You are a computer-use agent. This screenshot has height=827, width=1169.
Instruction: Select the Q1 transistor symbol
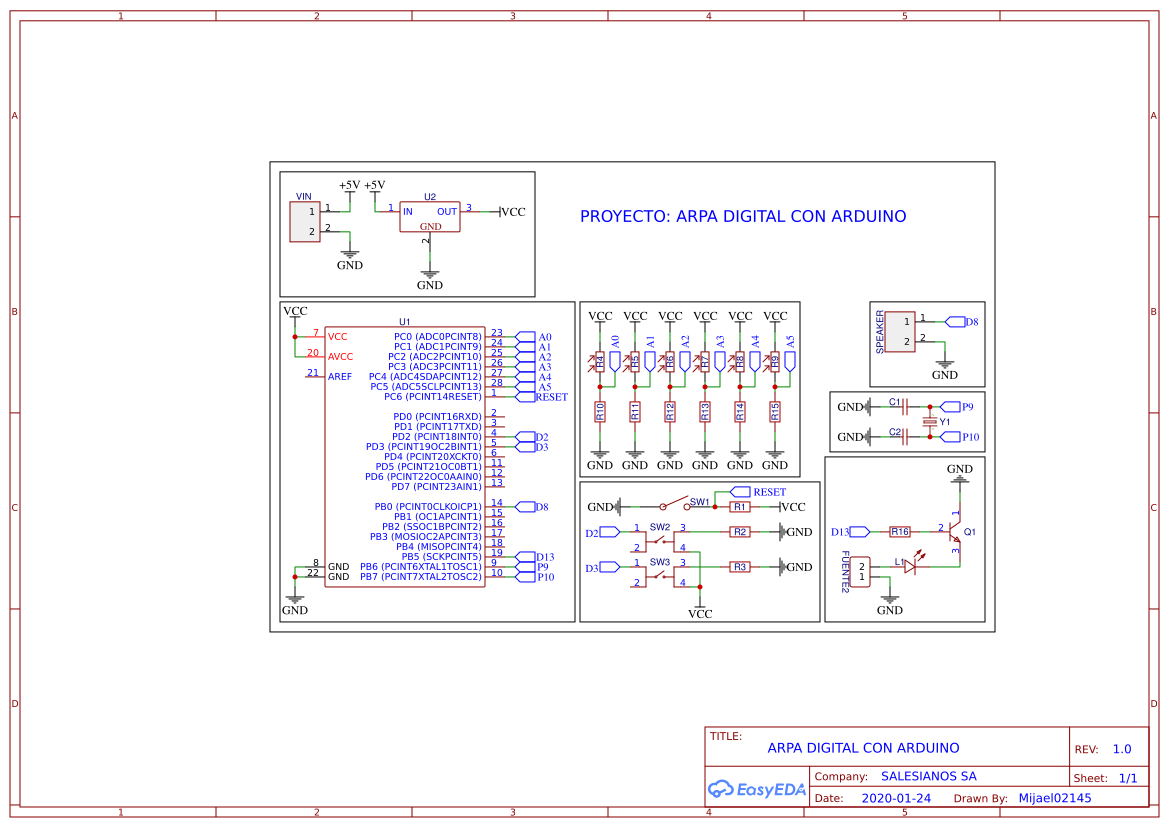click(954, 531)
